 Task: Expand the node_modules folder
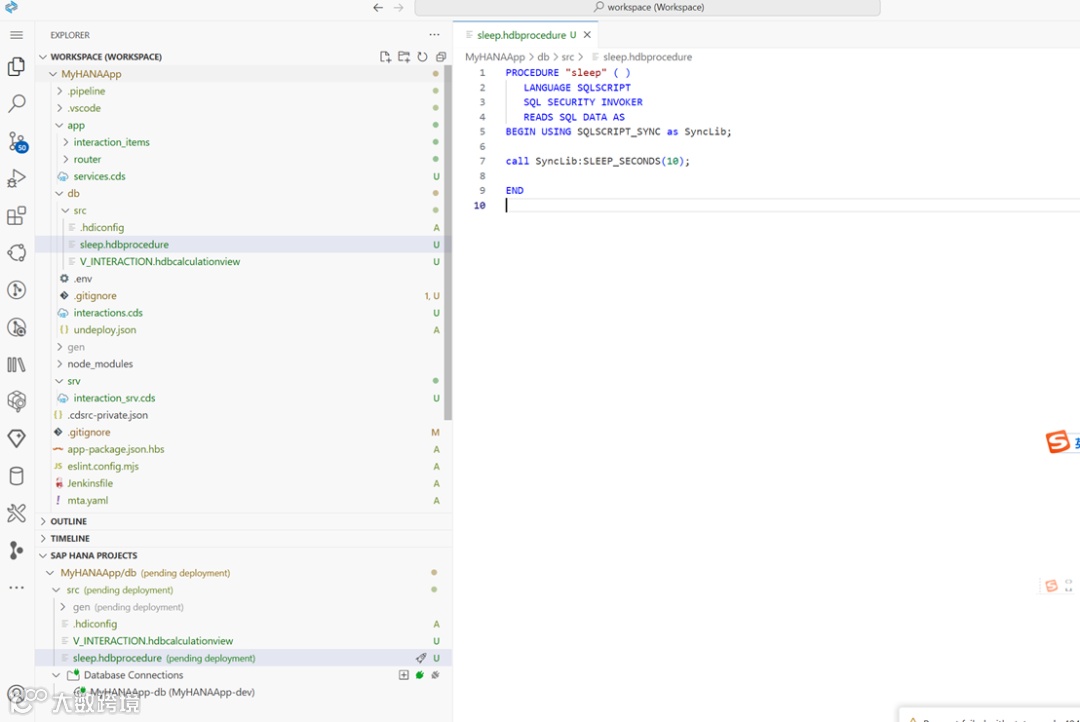(x=100, y=364)
